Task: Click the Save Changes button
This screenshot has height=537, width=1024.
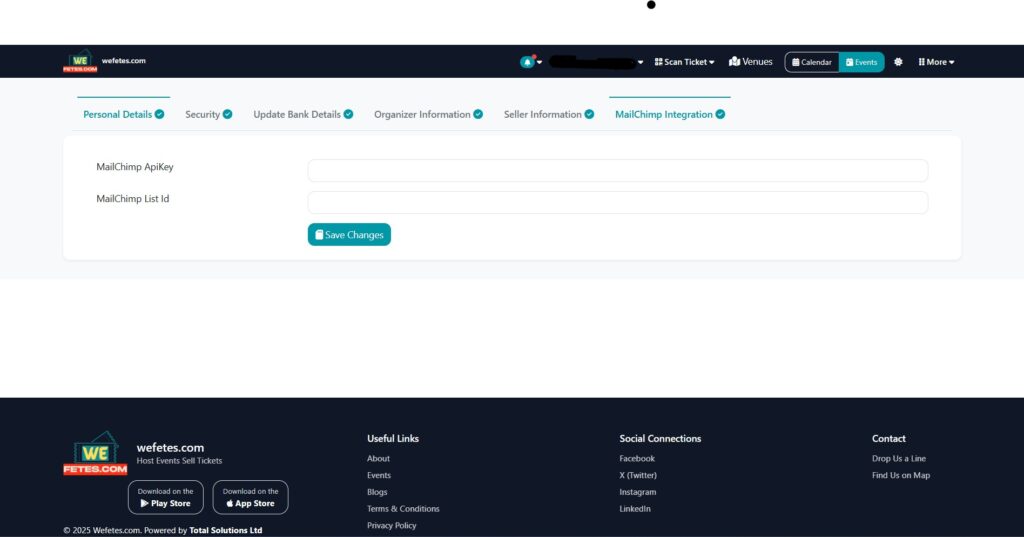Action: click(349, 235)
